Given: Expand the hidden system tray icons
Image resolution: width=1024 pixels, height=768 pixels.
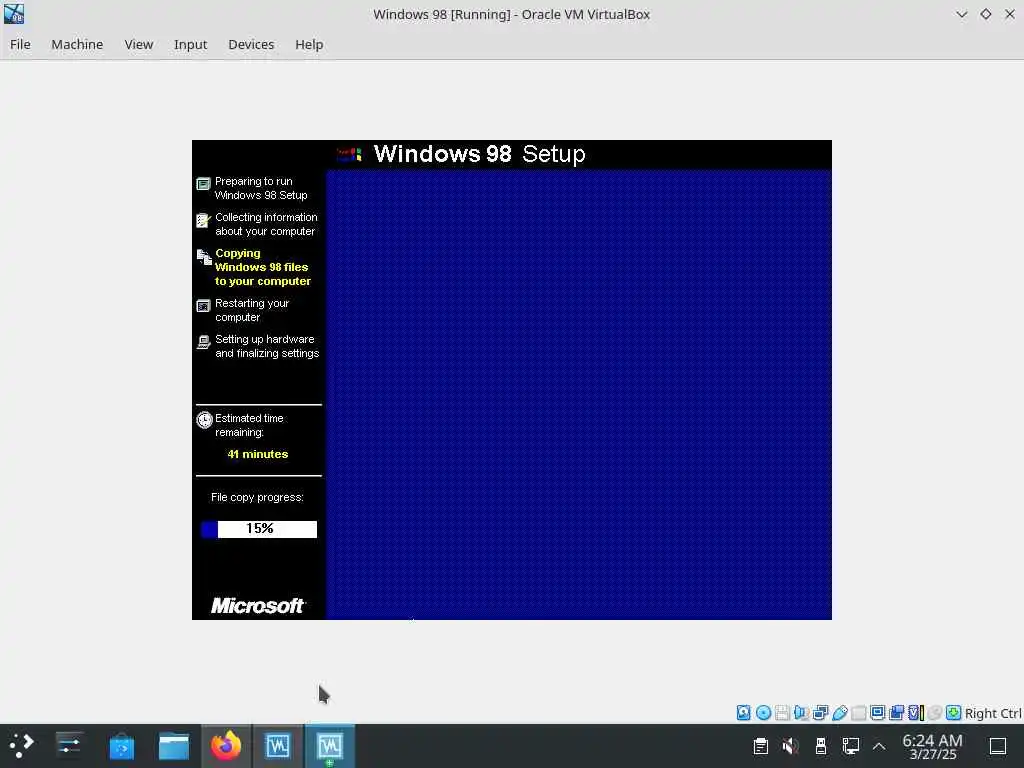Looking at the screenshot, I should [879, 746].
